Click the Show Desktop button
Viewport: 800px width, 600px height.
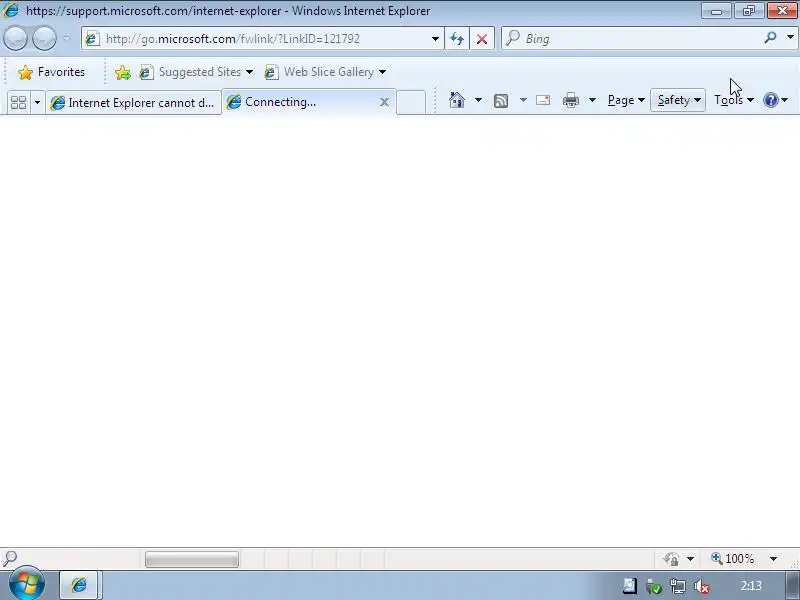click(793, 585)
